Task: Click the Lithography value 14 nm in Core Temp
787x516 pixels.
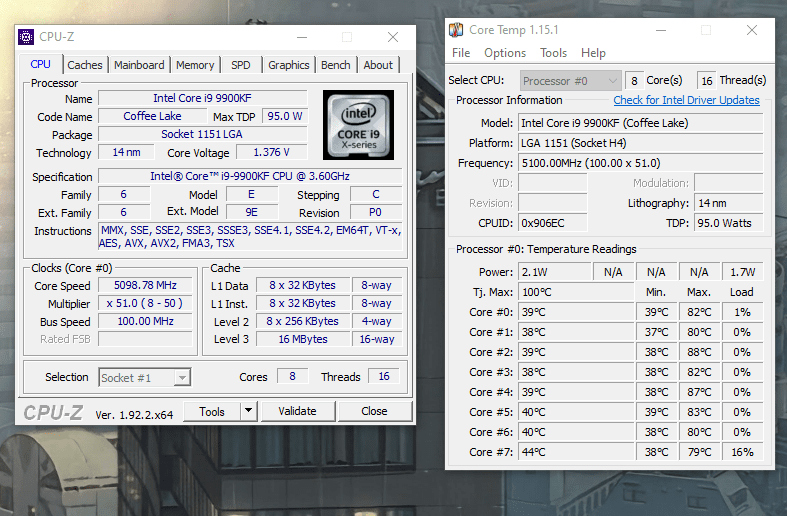Action: coord(729,203)
